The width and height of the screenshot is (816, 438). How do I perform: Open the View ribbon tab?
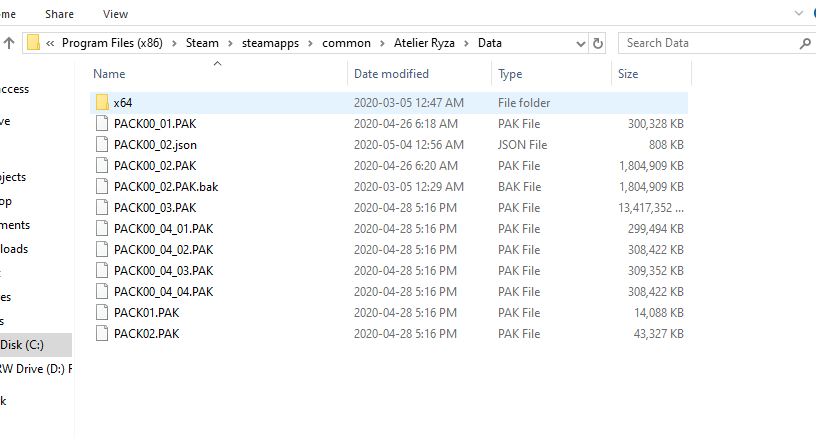(x=115, y=14)
